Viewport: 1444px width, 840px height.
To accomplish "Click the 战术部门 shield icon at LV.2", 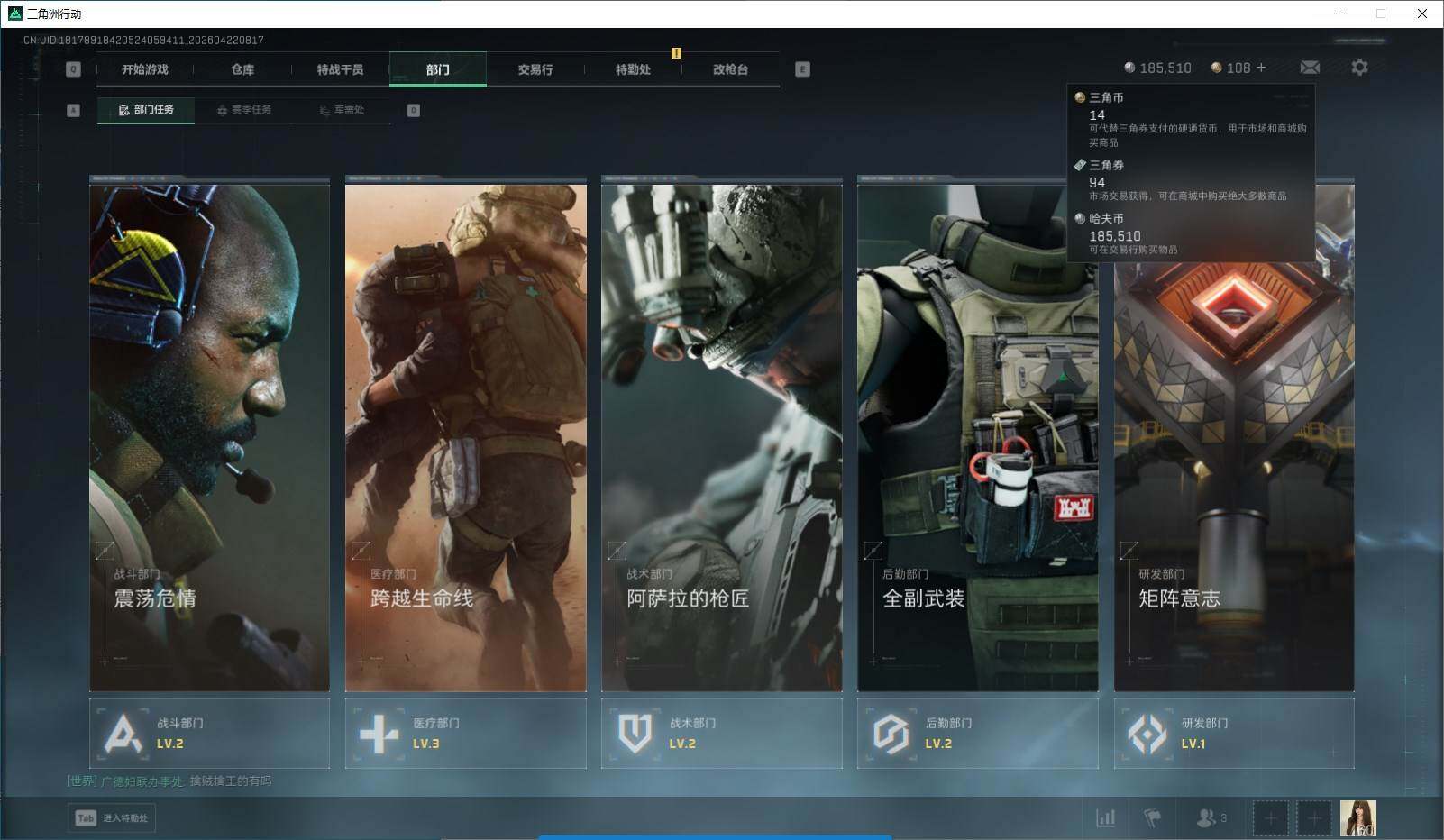I will pos(635,734).
